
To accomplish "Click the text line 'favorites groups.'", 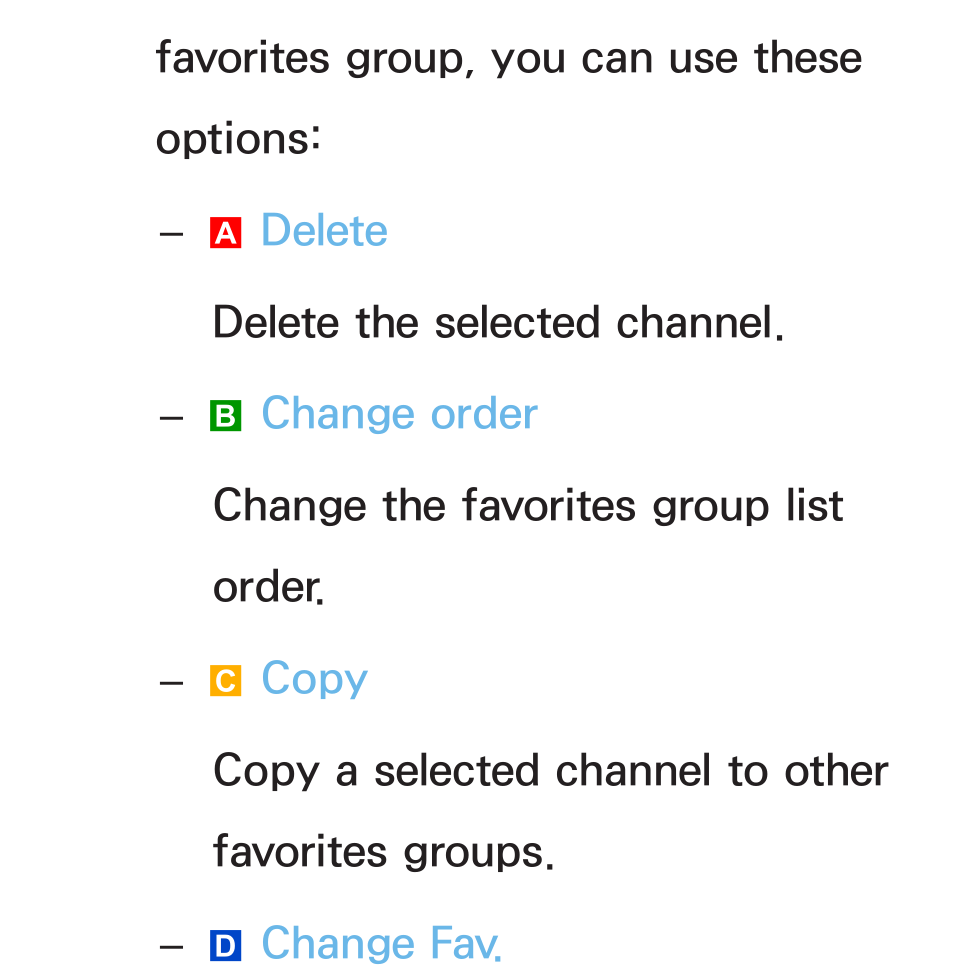I will 383,852.
